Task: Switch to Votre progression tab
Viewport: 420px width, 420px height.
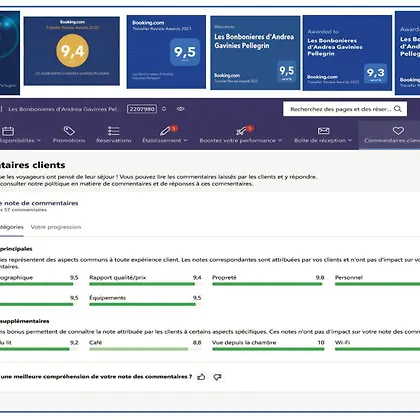Action: coord(56,227)
